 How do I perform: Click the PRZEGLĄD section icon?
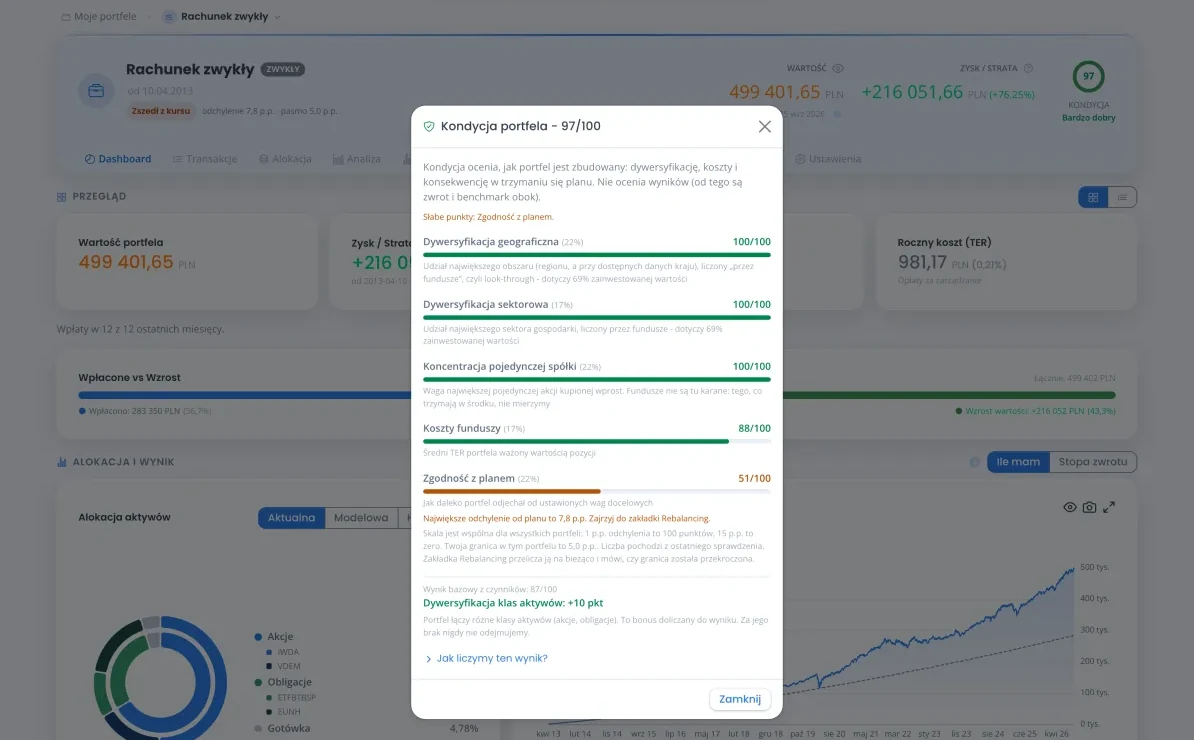pyautogui.click(x=62, y=197)
